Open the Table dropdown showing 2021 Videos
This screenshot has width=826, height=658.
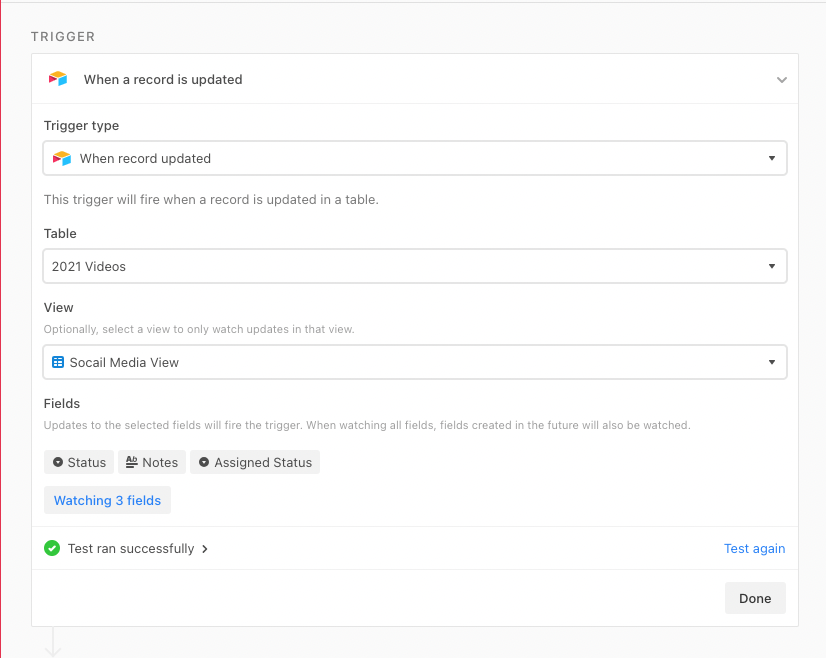click(x=415, y=266)
